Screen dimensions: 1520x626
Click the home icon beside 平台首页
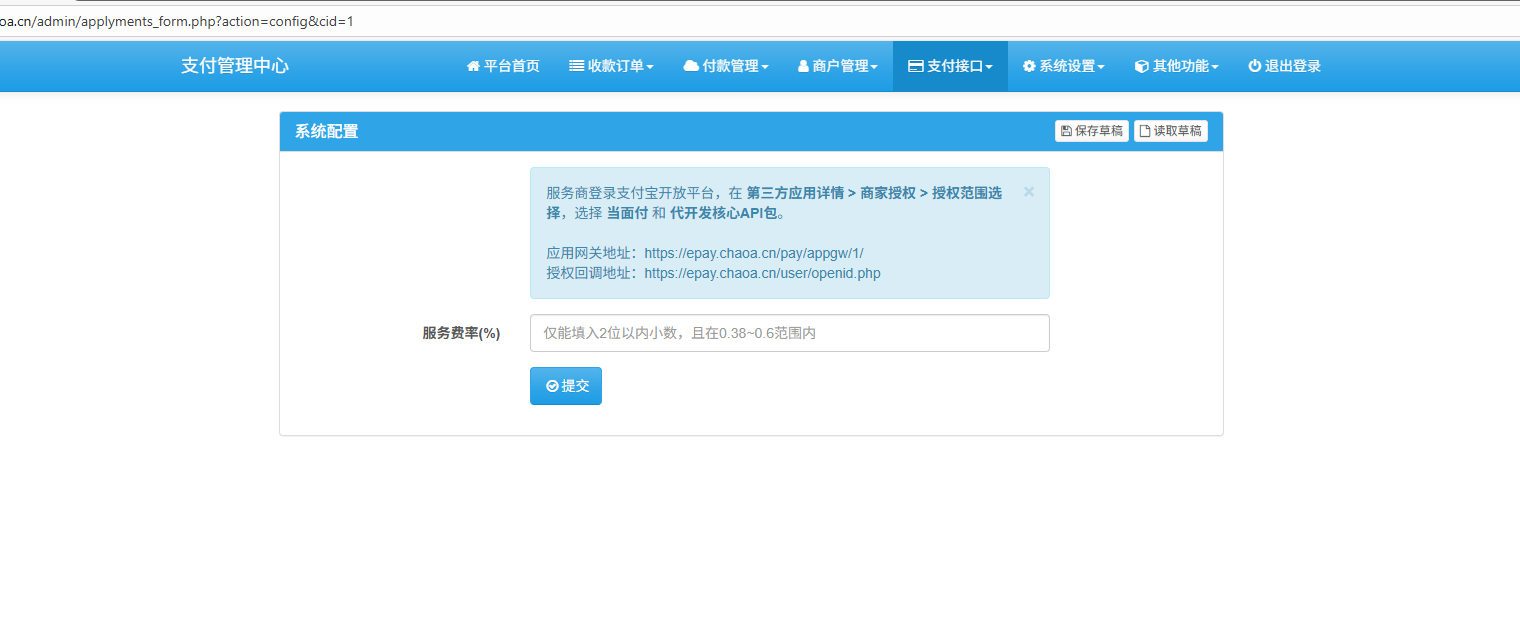click(x=474, y=66)
